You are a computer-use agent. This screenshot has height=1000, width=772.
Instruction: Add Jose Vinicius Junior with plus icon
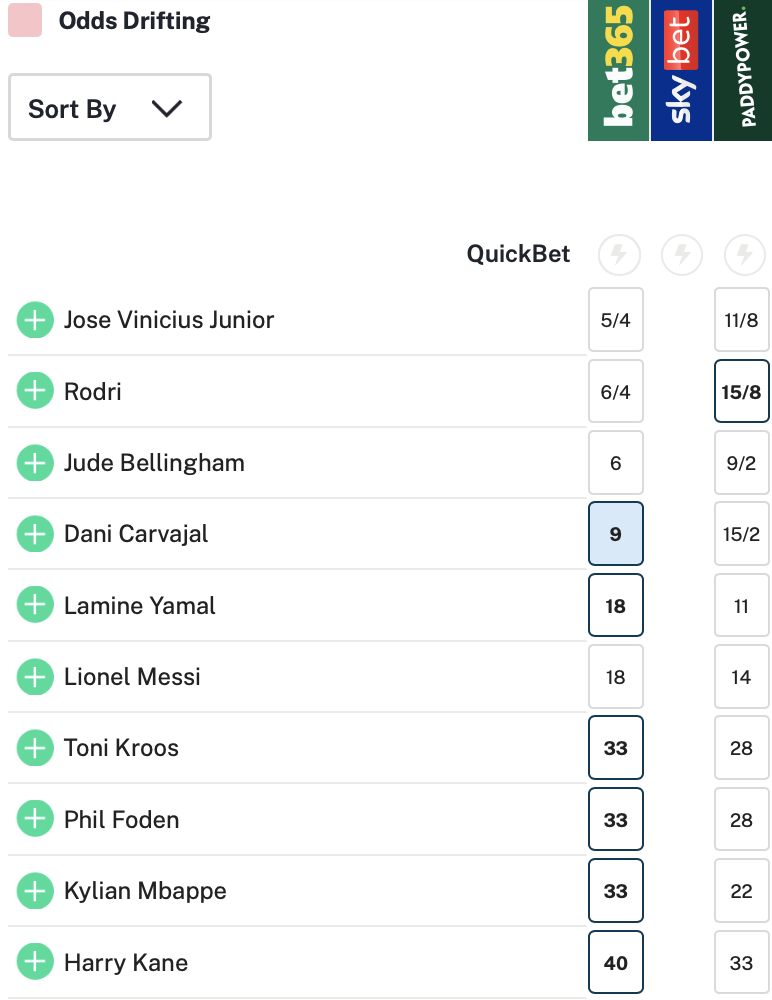35,320
